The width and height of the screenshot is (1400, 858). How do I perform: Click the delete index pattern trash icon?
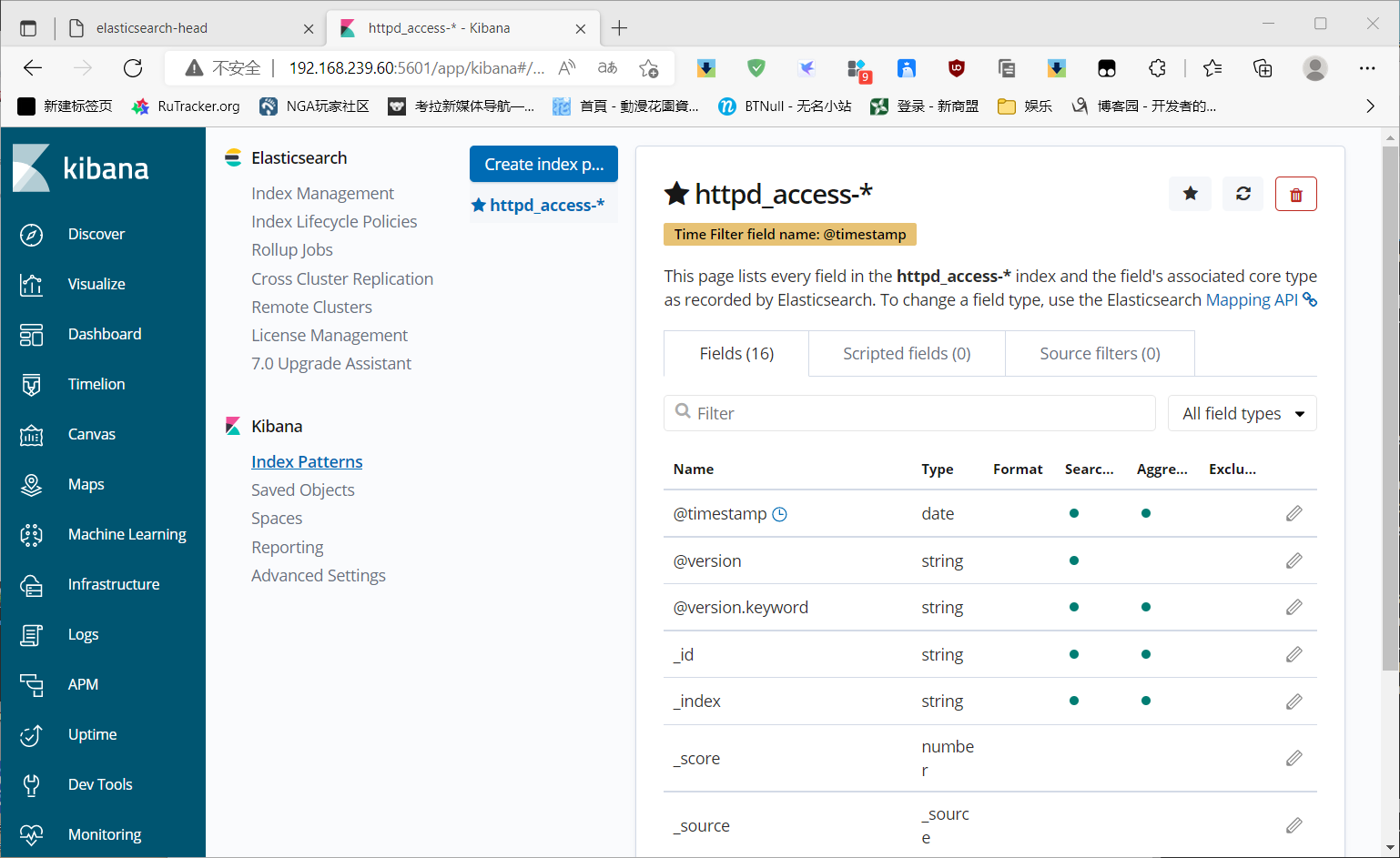coord(1295,194)
